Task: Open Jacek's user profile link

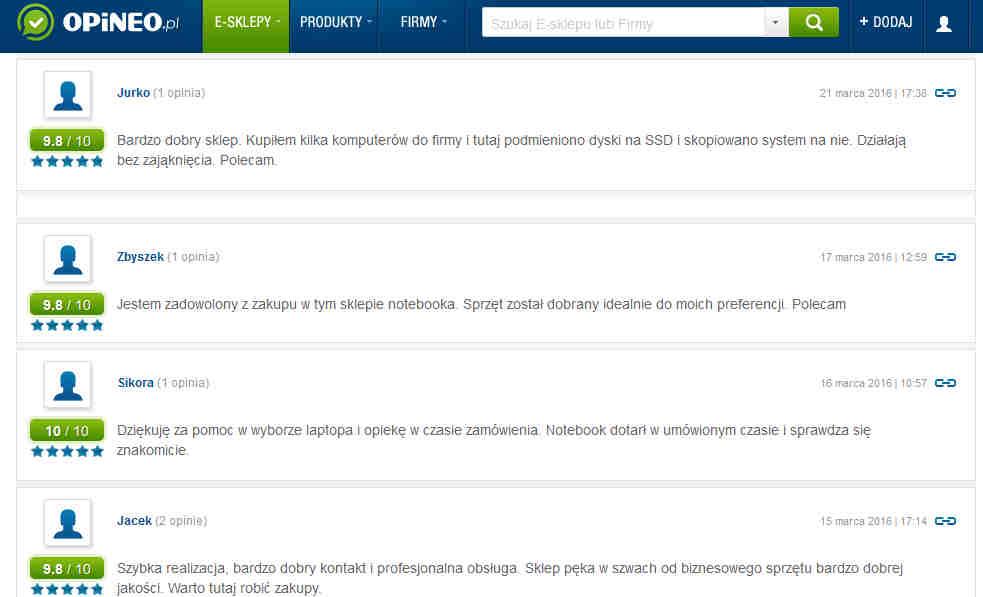Action: [x=134, y=521]
